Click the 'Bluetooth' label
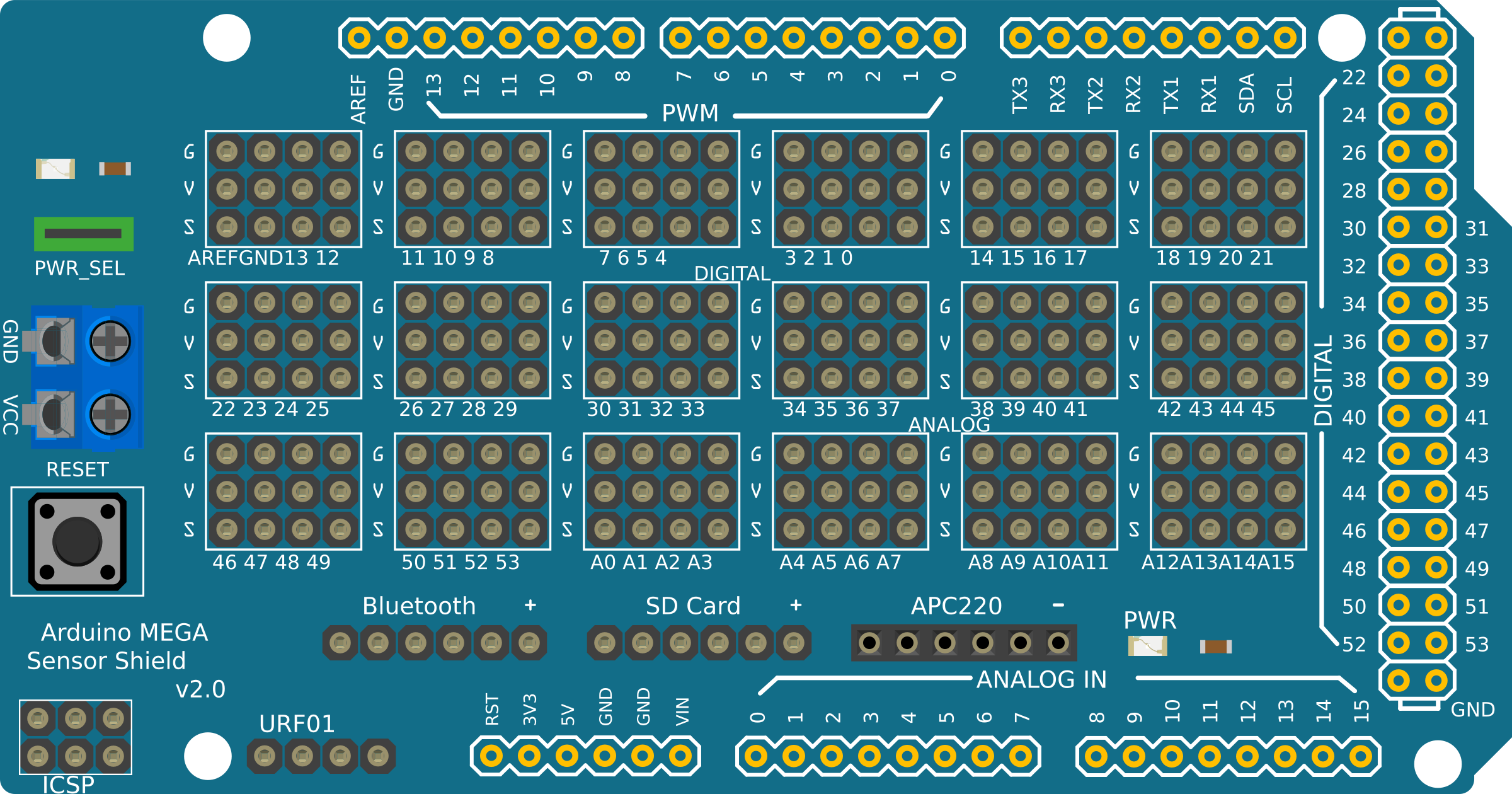1512x794 pixels. (419, 606)
